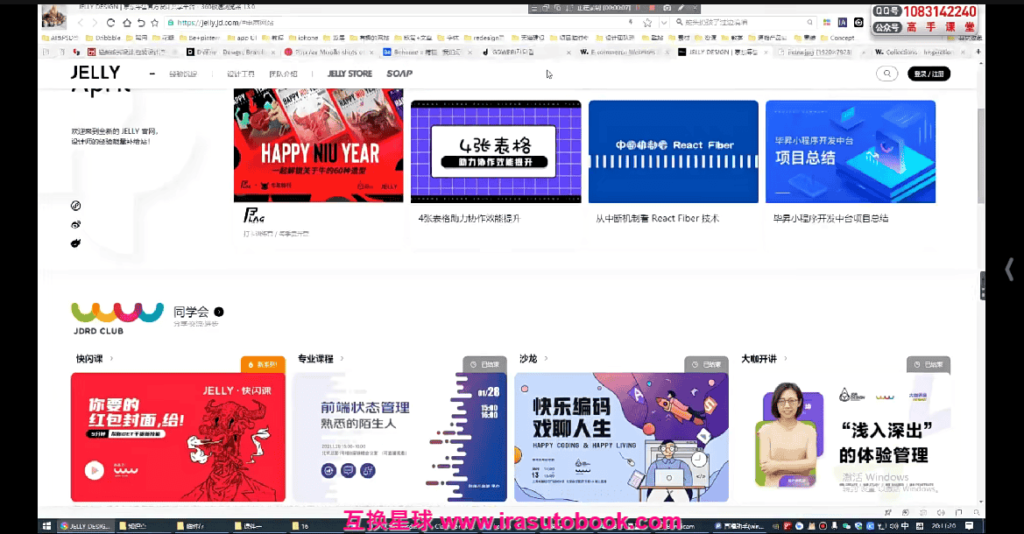Viewport: 1024px width, 534px height.
Task: Focus the jelly.jd.com address bar
Action: tap(400, 23)
